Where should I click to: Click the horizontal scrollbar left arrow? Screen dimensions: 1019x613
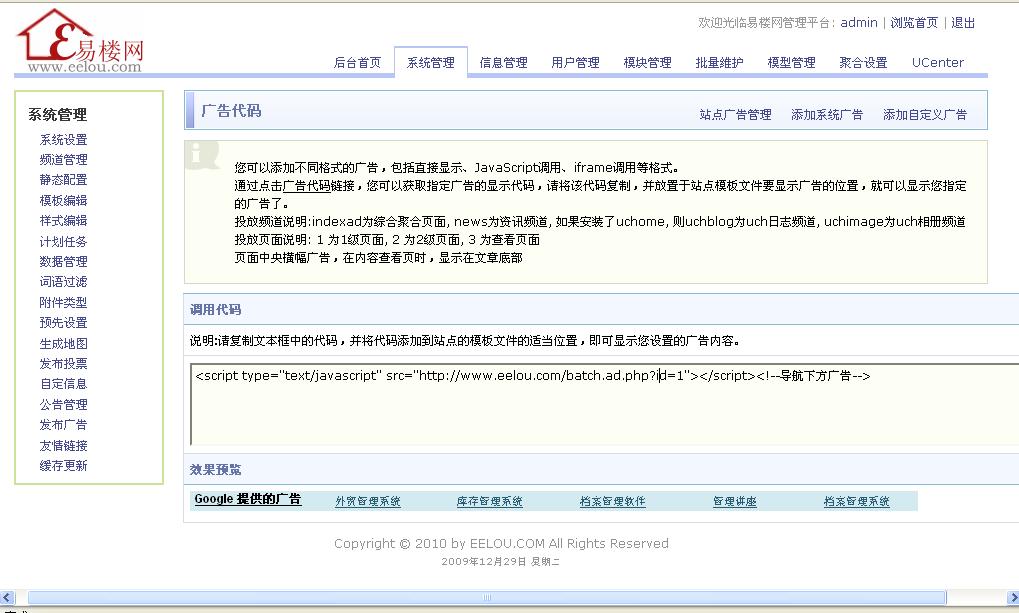tap(7, 597)
